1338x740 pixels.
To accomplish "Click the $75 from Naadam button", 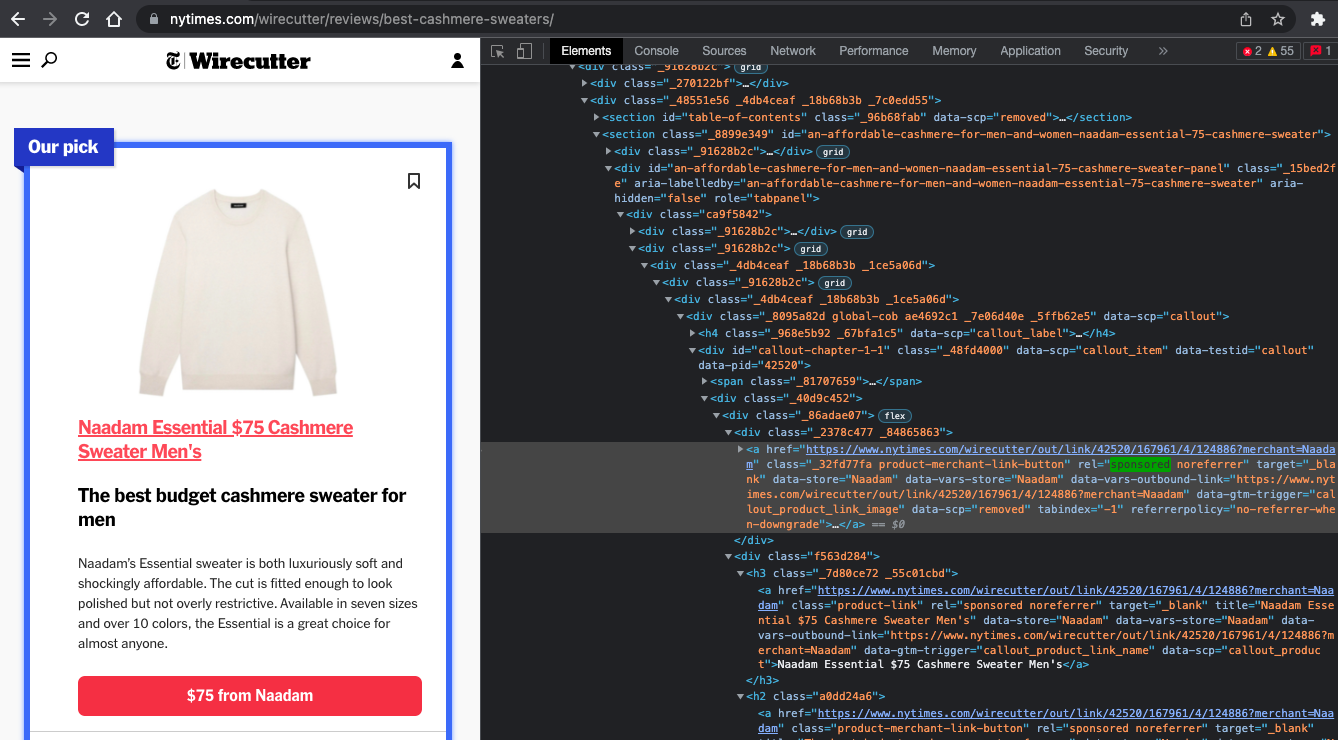I will click(x=249, y=696).
